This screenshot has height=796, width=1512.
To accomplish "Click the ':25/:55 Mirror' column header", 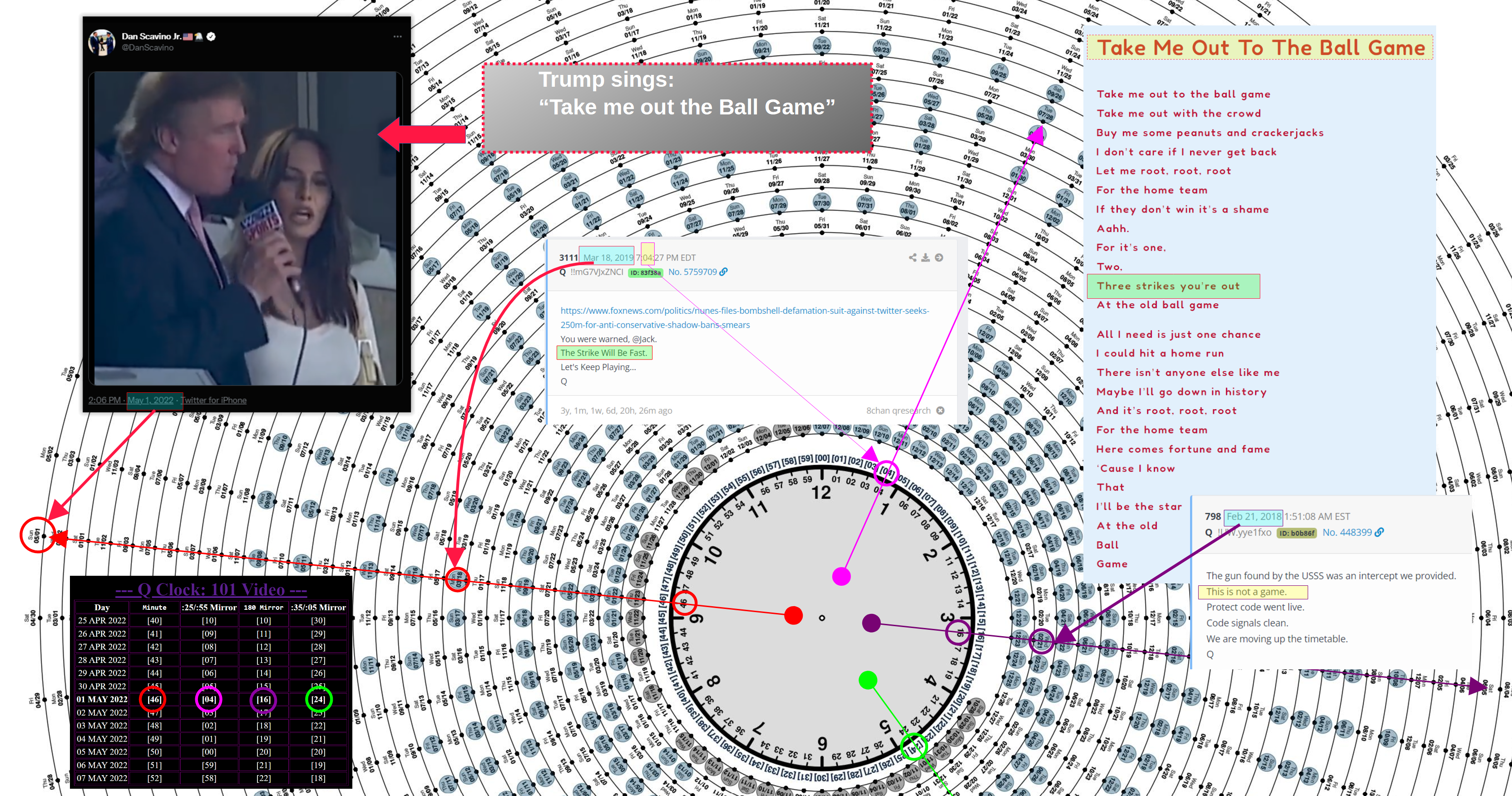I will pos(209,608).
